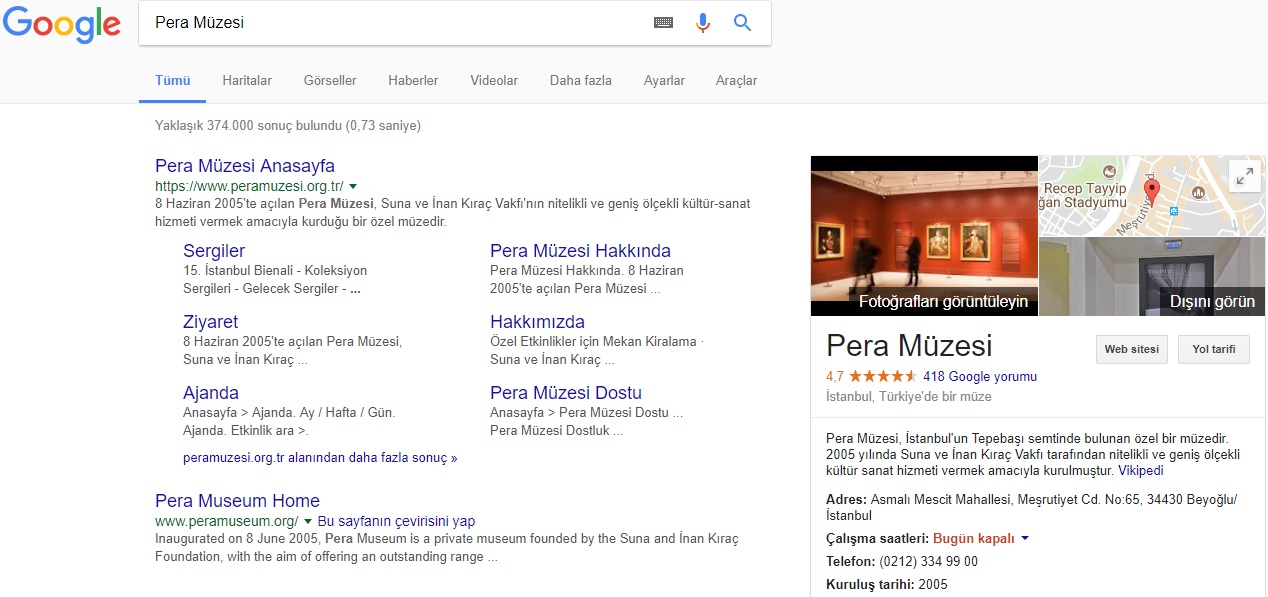Open the Pera Müzesi Dostu sitelink
The height and width of the screenshot is (597, 1268).
pyautogui.click(x=566, y=393)
